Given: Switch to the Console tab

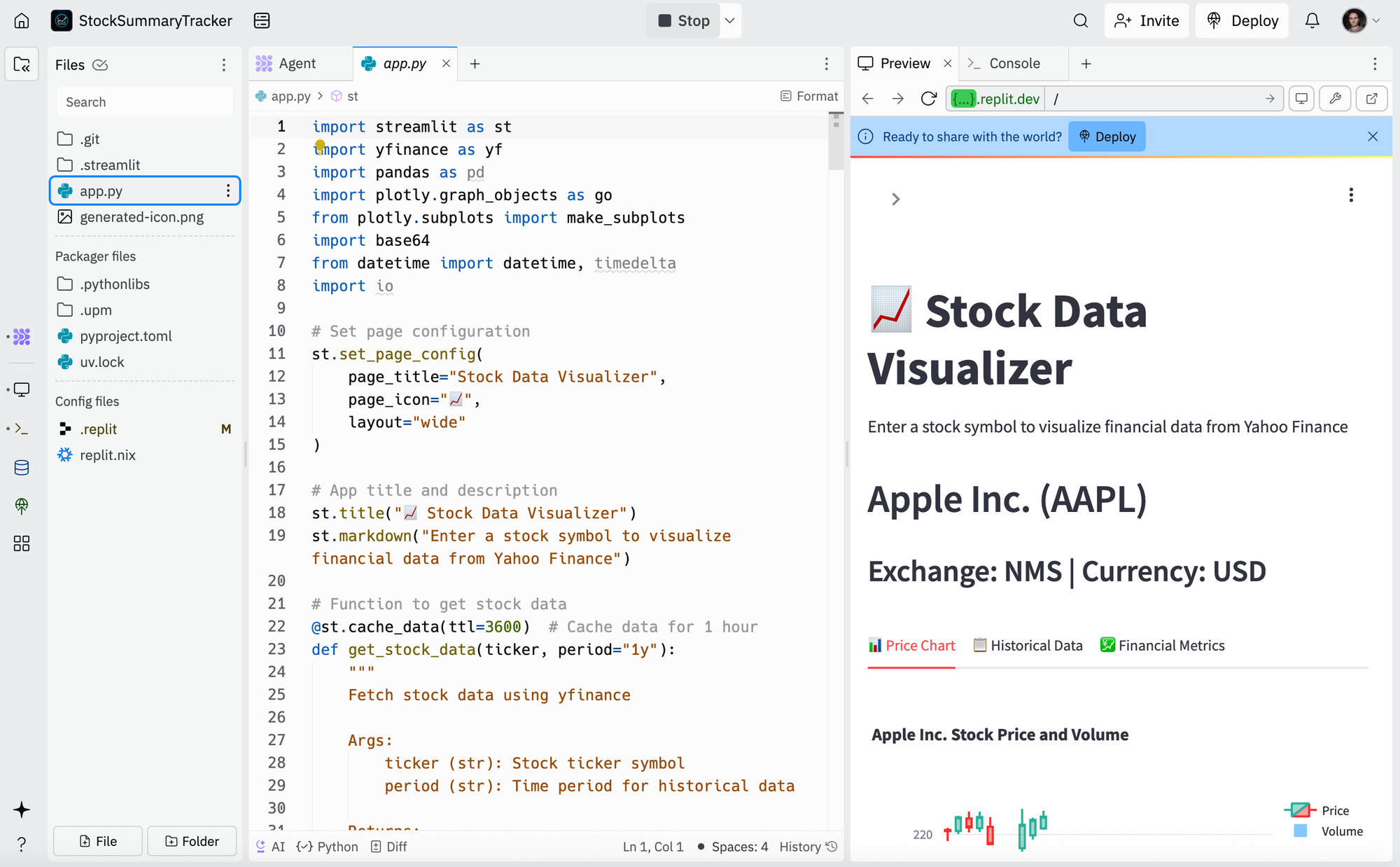Looking at the screenshot, I should click(x=1014, y=64).
